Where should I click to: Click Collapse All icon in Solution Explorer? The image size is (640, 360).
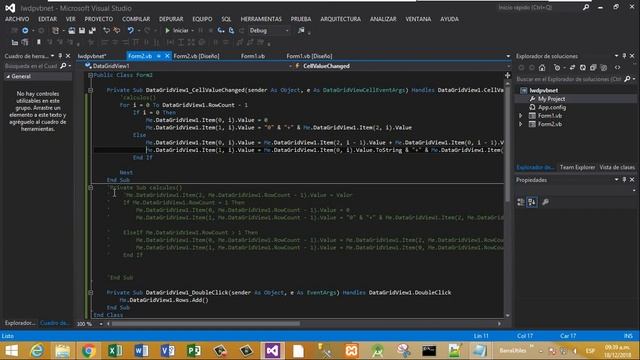(593, 68)
